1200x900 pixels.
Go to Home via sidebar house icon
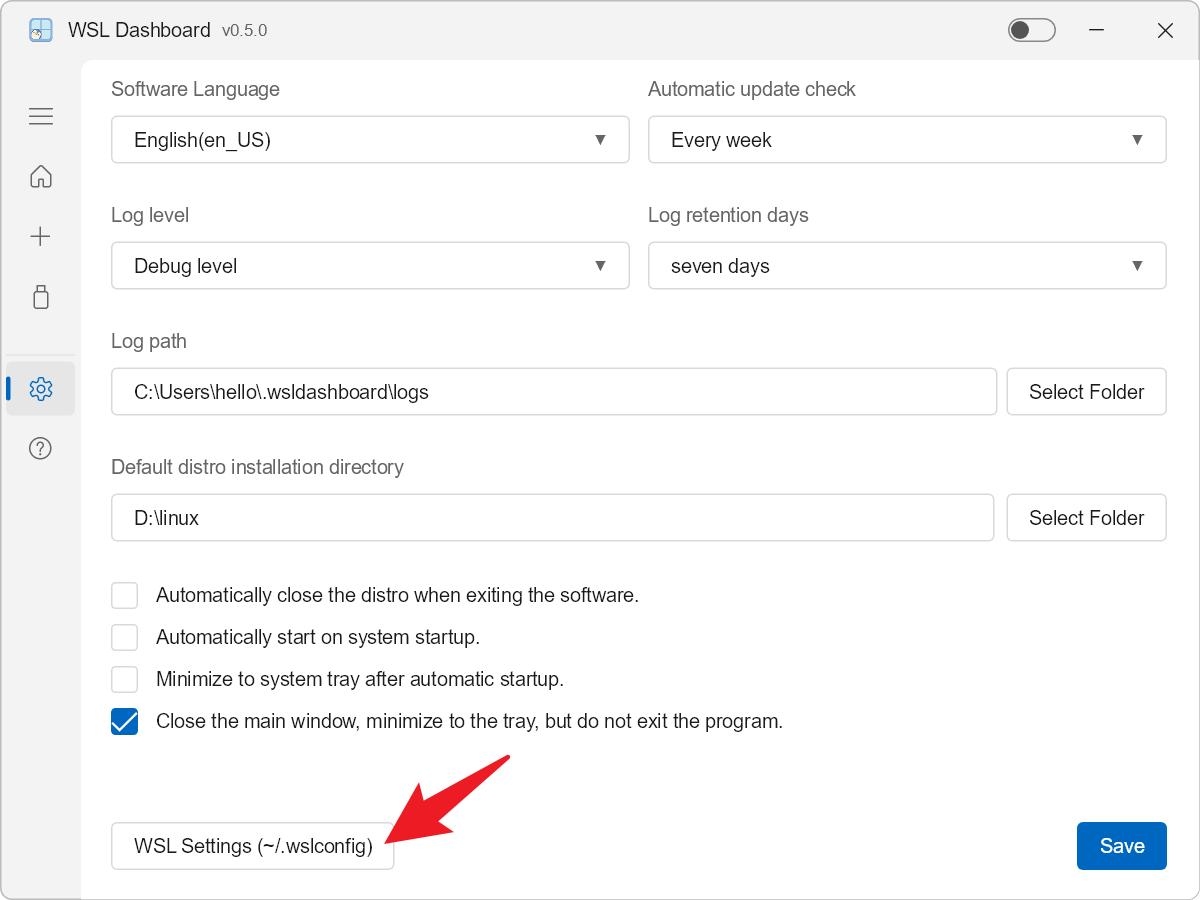pyautogui.click(x=41, y=177)
